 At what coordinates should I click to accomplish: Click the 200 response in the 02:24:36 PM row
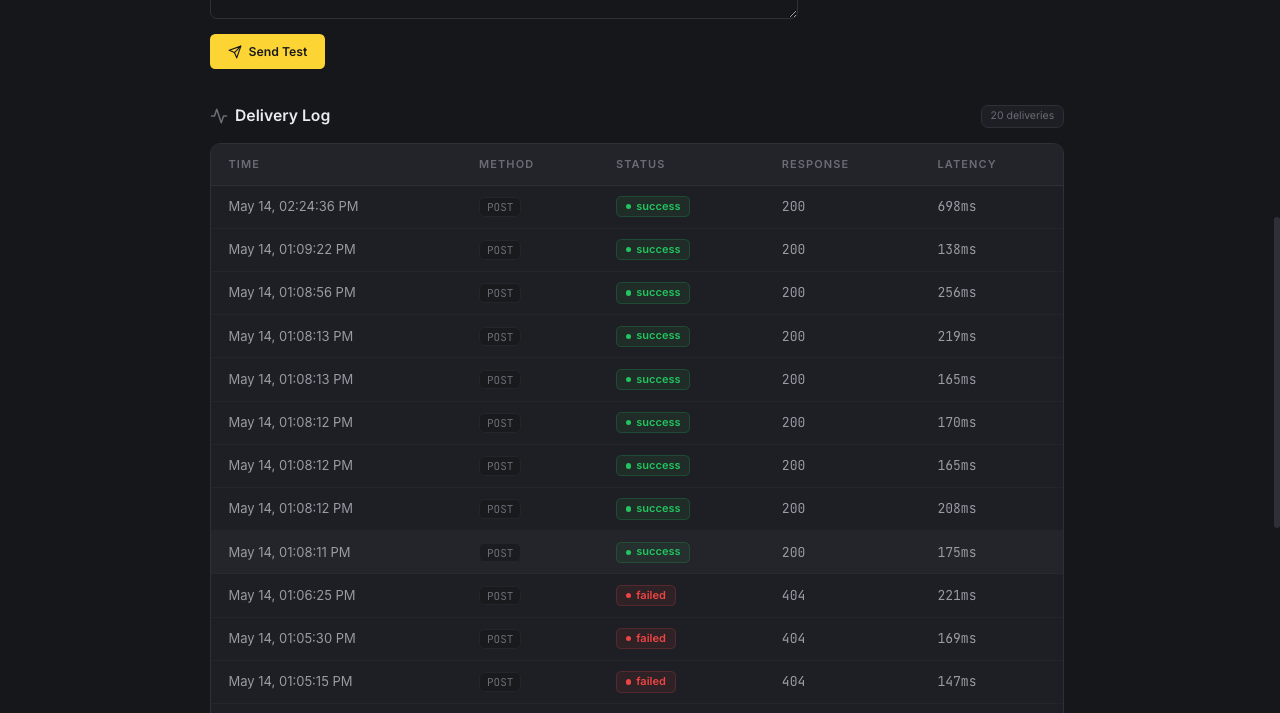794,207
